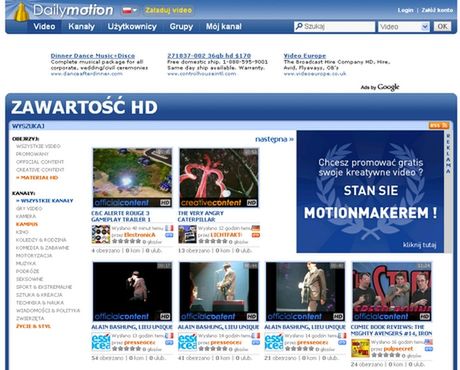Open the Polish flag language selector
Image resolution: width=460 pixels, height=370 pixels.
point(129,10)
